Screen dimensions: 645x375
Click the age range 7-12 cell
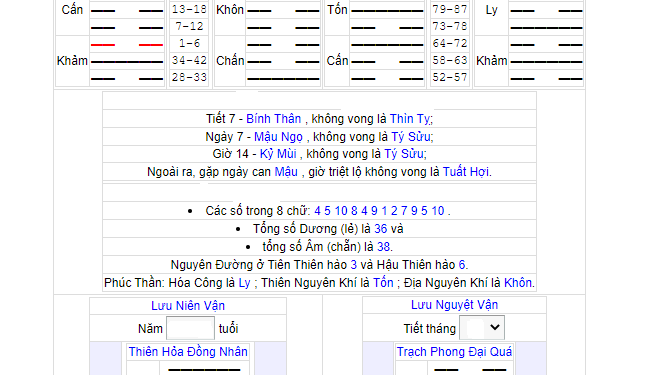189,27
